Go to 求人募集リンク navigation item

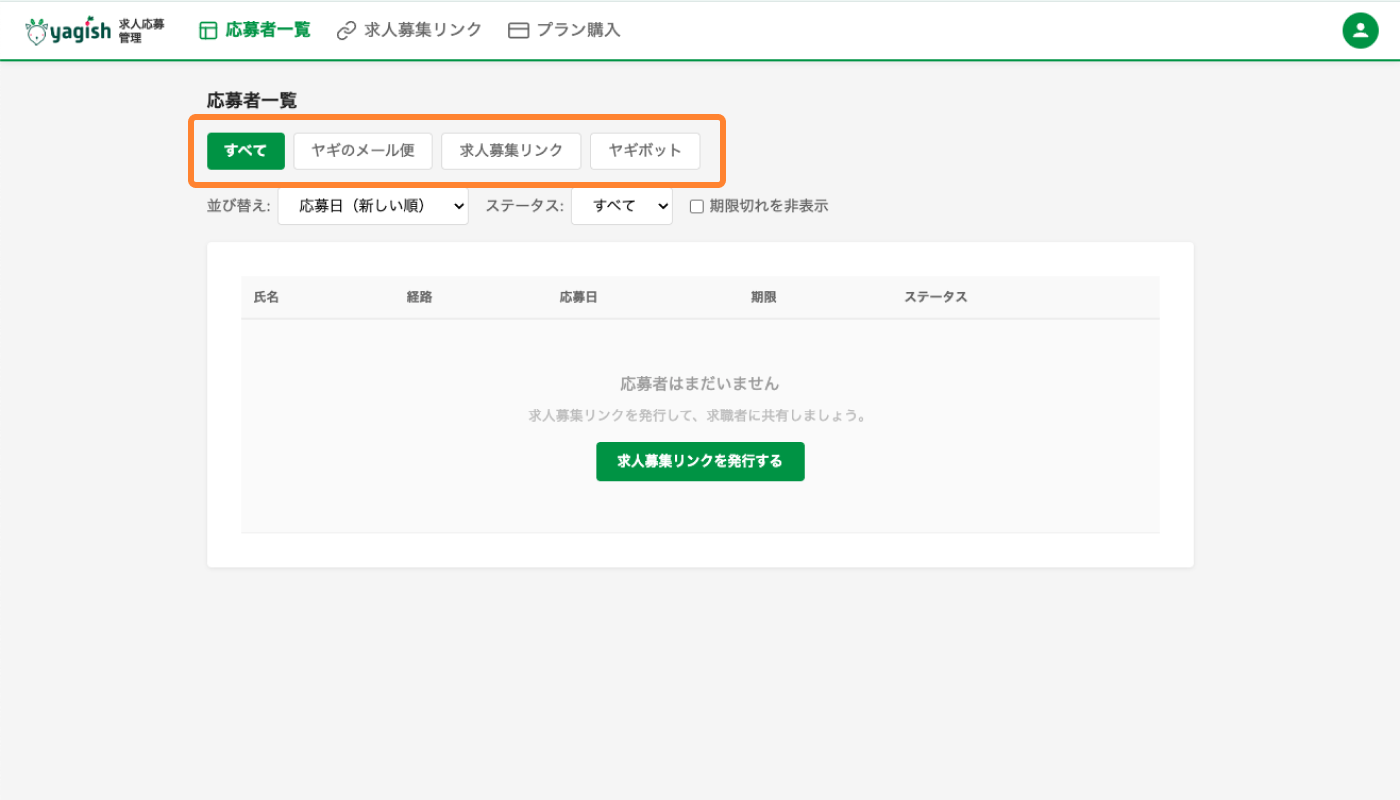409,30
